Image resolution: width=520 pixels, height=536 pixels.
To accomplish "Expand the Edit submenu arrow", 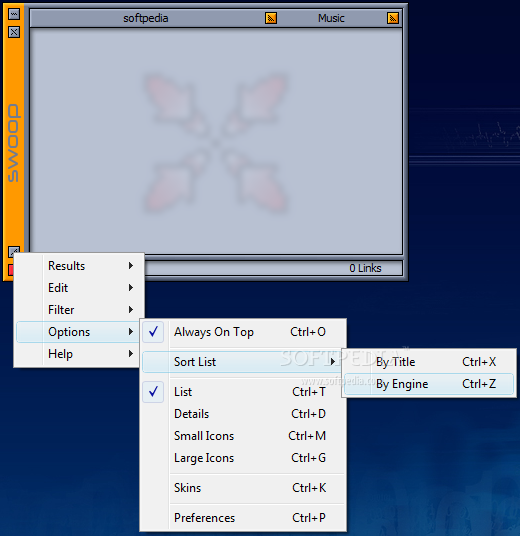I will click(x=131, y=288).
